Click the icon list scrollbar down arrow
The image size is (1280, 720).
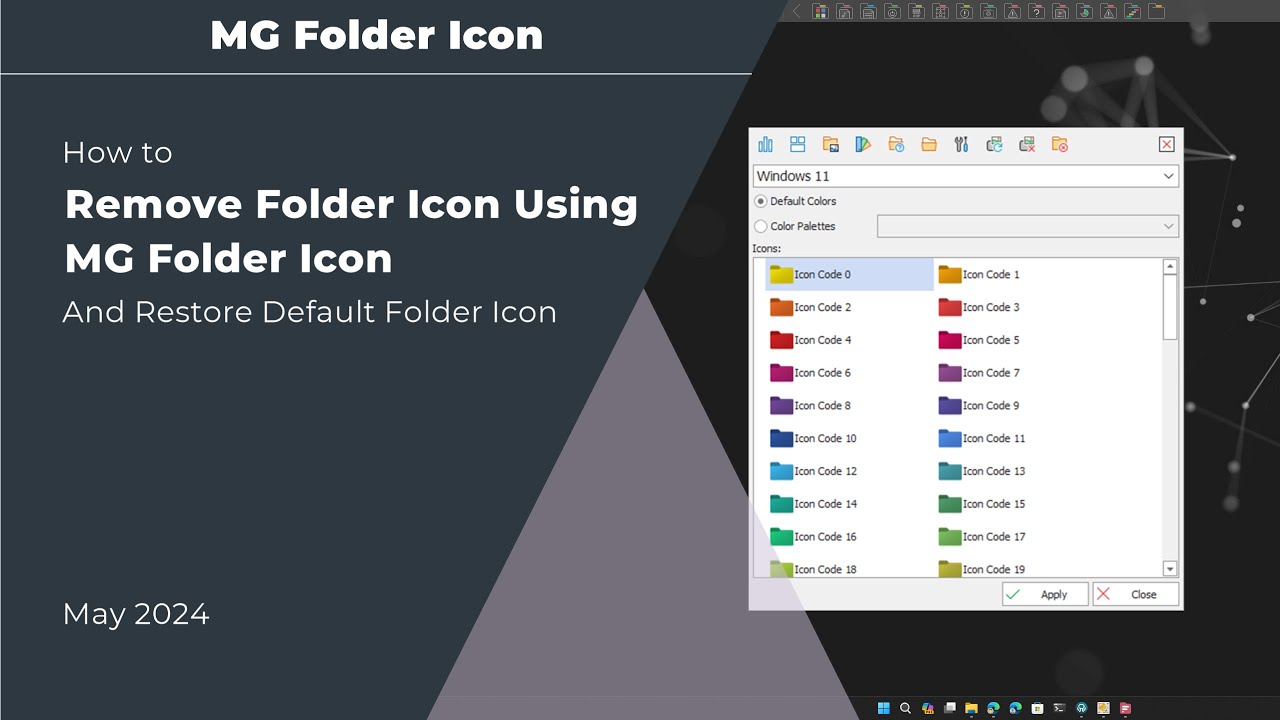[1170, 569]
